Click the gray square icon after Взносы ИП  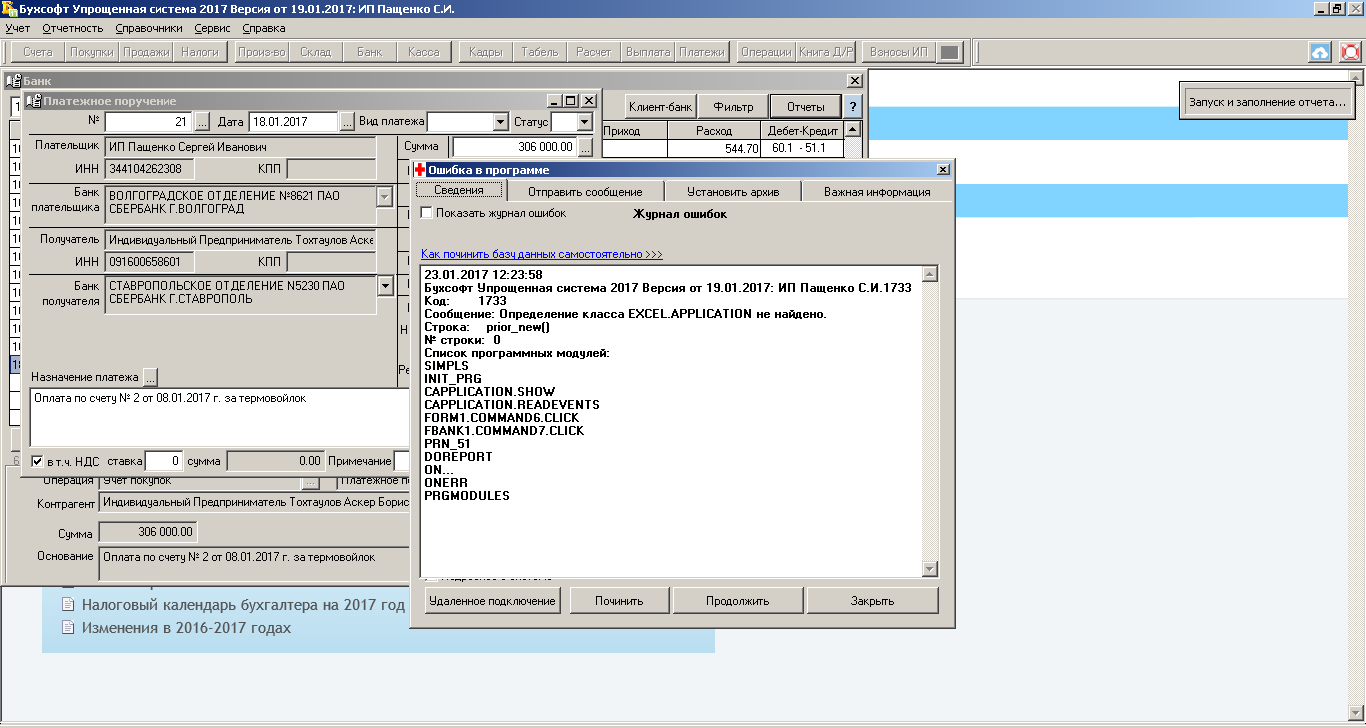coord(950,52)
